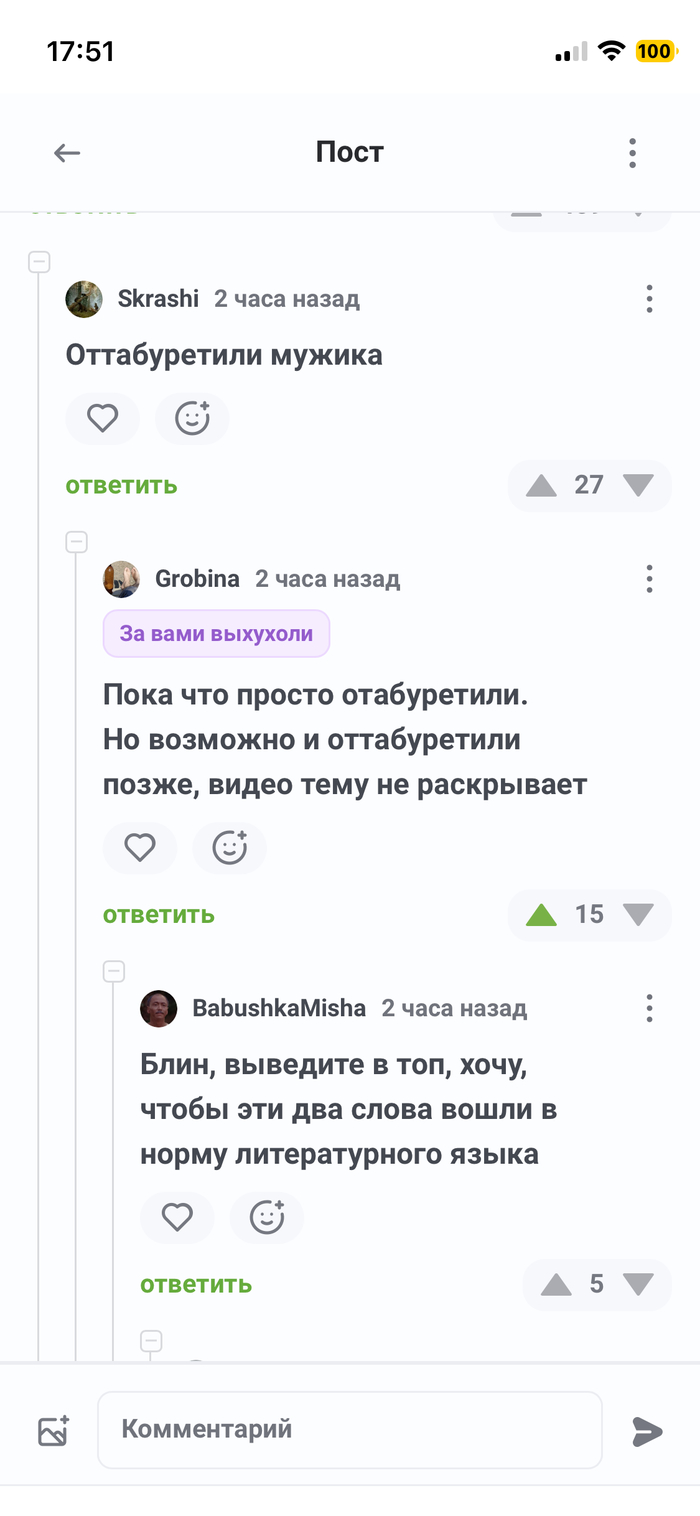Image resolution: width=700 pixels, height=1516 pixels.
Task: Add an emoji reaction to Skrashi's comment
Action: pyautogui.click(x=192, y=418)
